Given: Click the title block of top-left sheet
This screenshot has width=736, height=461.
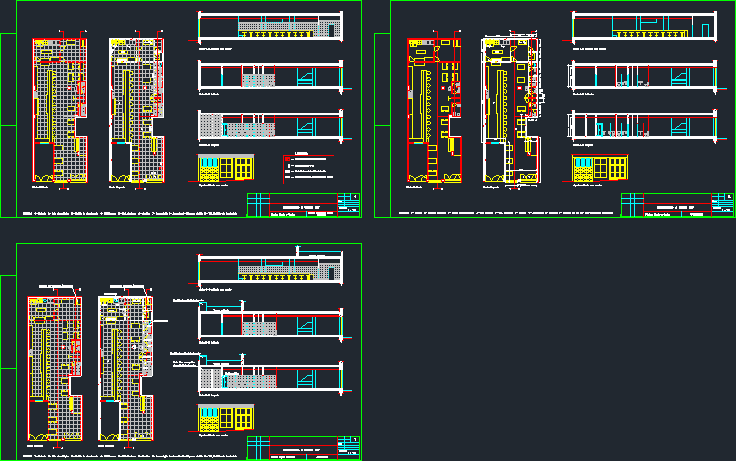Looking at the screenshot, I should (303, 203).
